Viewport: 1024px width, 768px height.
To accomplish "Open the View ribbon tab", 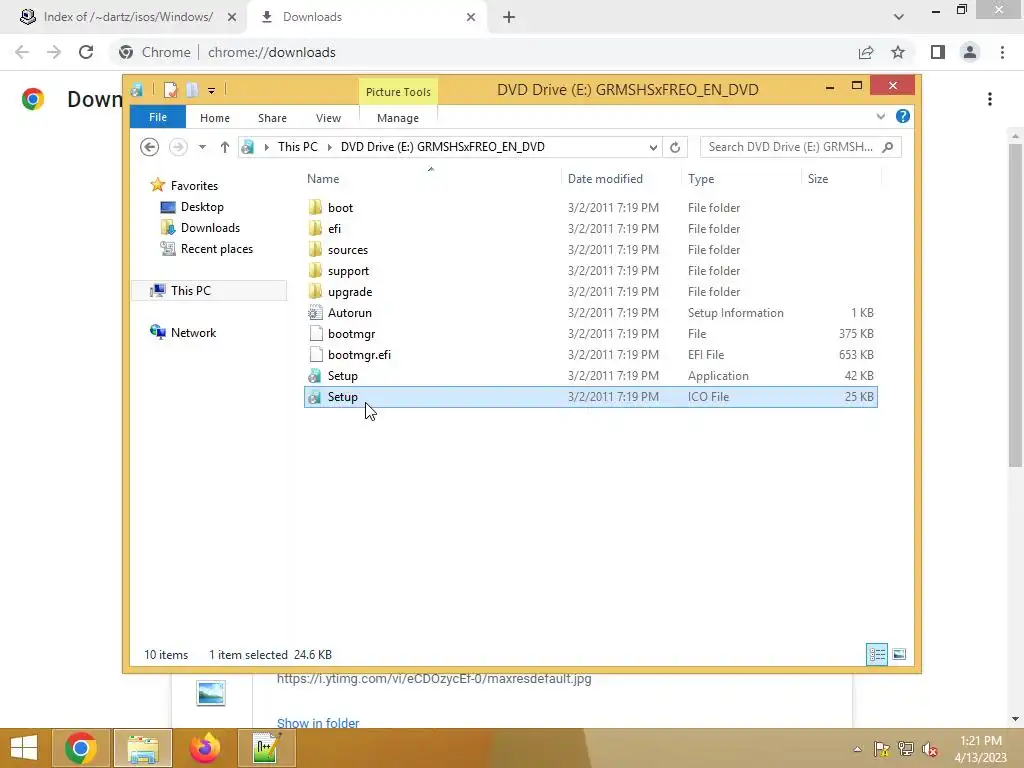I will coord(328,118).
